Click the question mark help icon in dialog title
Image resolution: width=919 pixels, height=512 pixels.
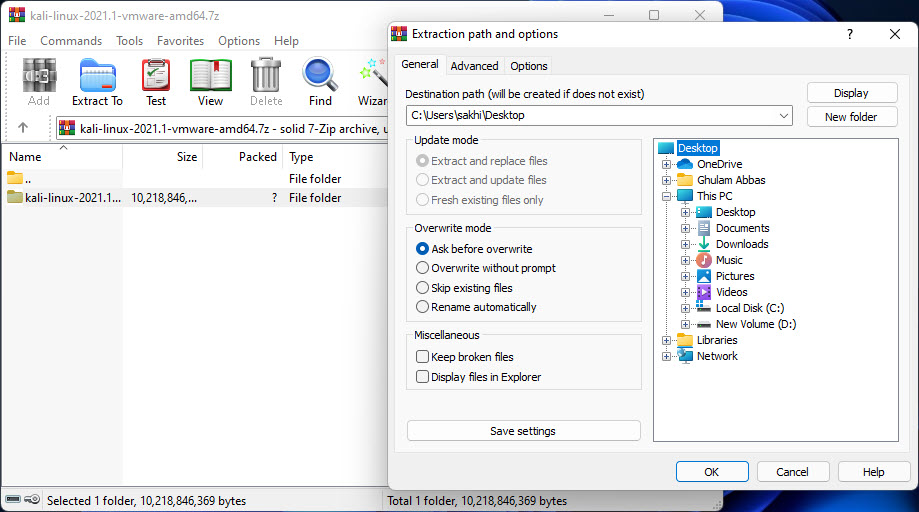850,34
